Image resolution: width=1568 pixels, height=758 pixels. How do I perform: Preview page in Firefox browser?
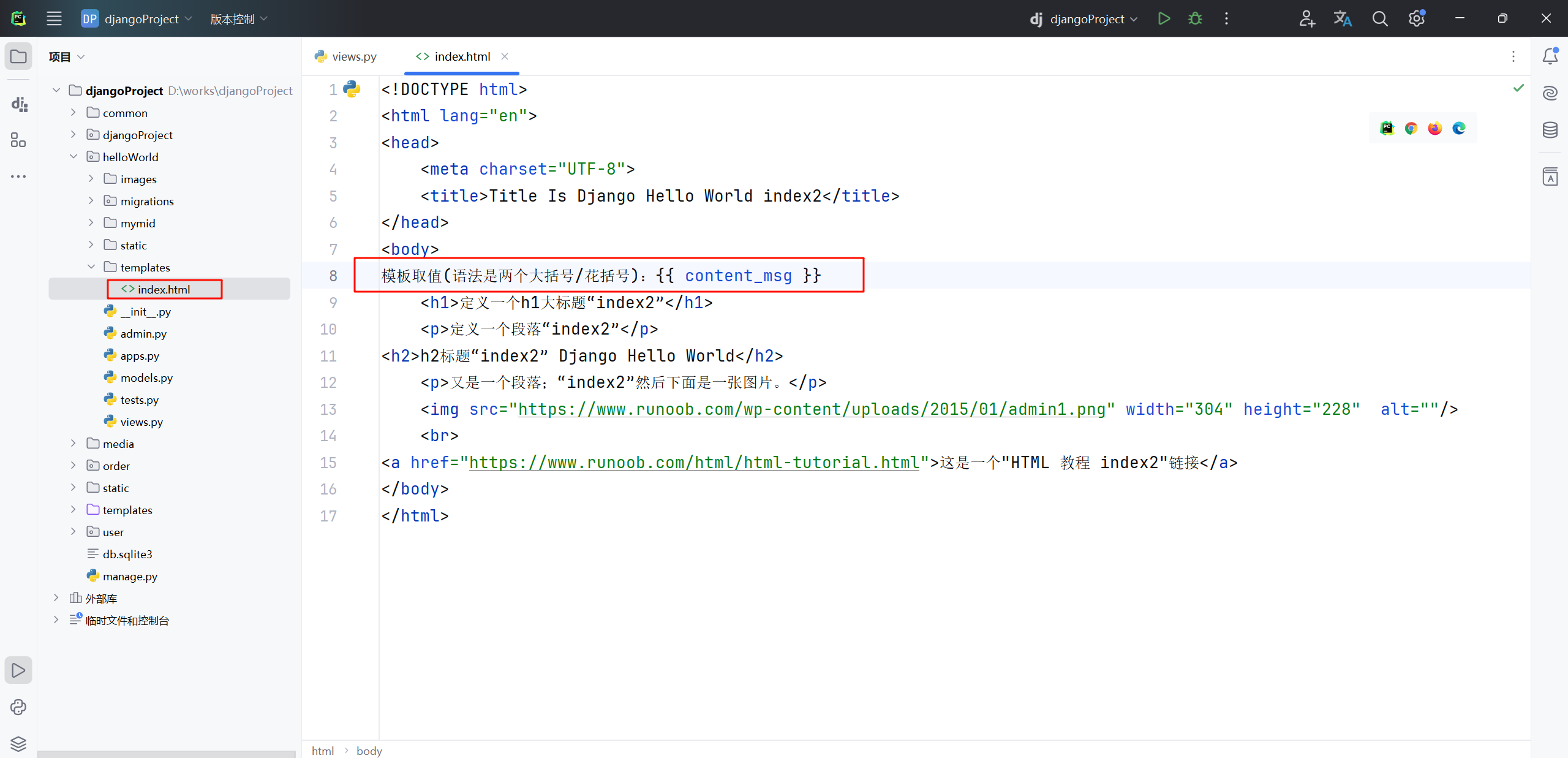click(x=1435, y=128)
